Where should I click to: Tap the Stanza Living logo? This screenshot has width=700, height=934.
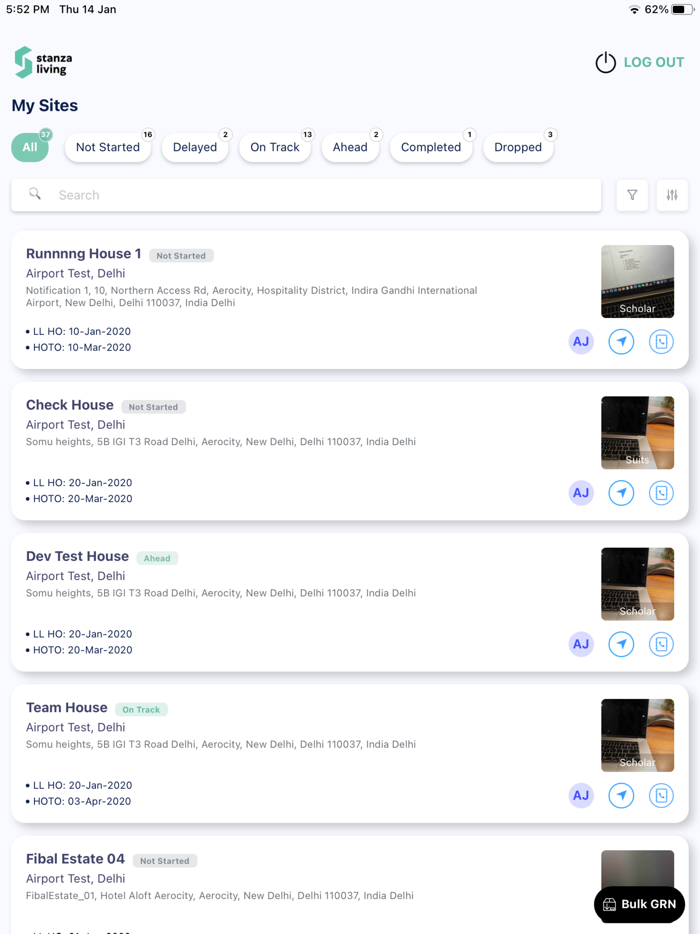click(44, 62)
